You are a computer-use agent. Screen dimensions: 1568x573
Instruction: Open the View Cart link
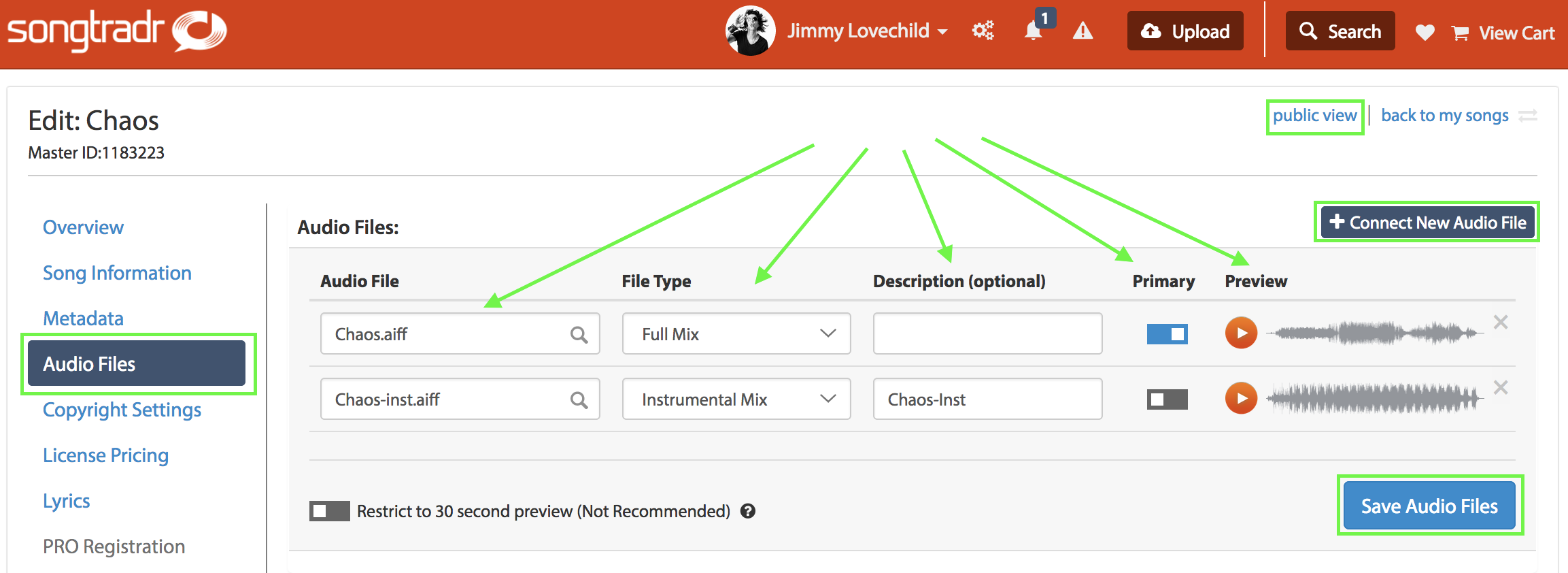click(1516, 33)
